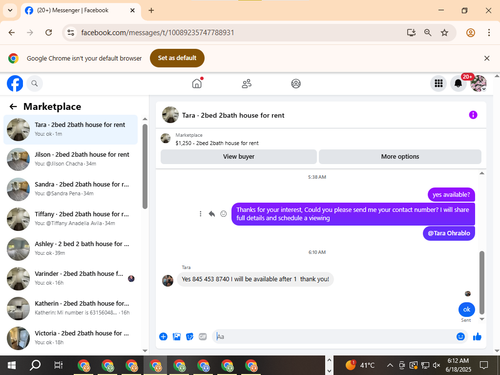
Task: Click the conversation list scrollbar
Action: pos(145,167)
